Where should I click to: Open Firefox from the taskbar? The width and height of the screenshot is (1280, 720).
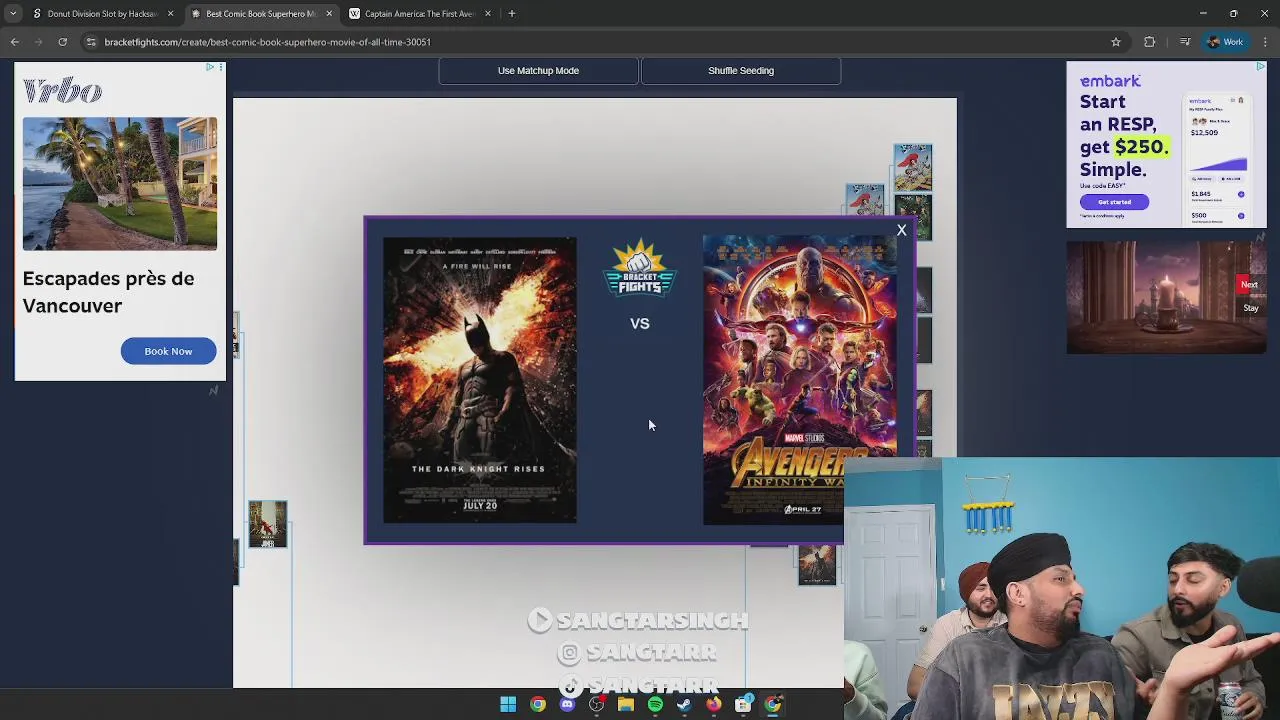pos(713,705)
